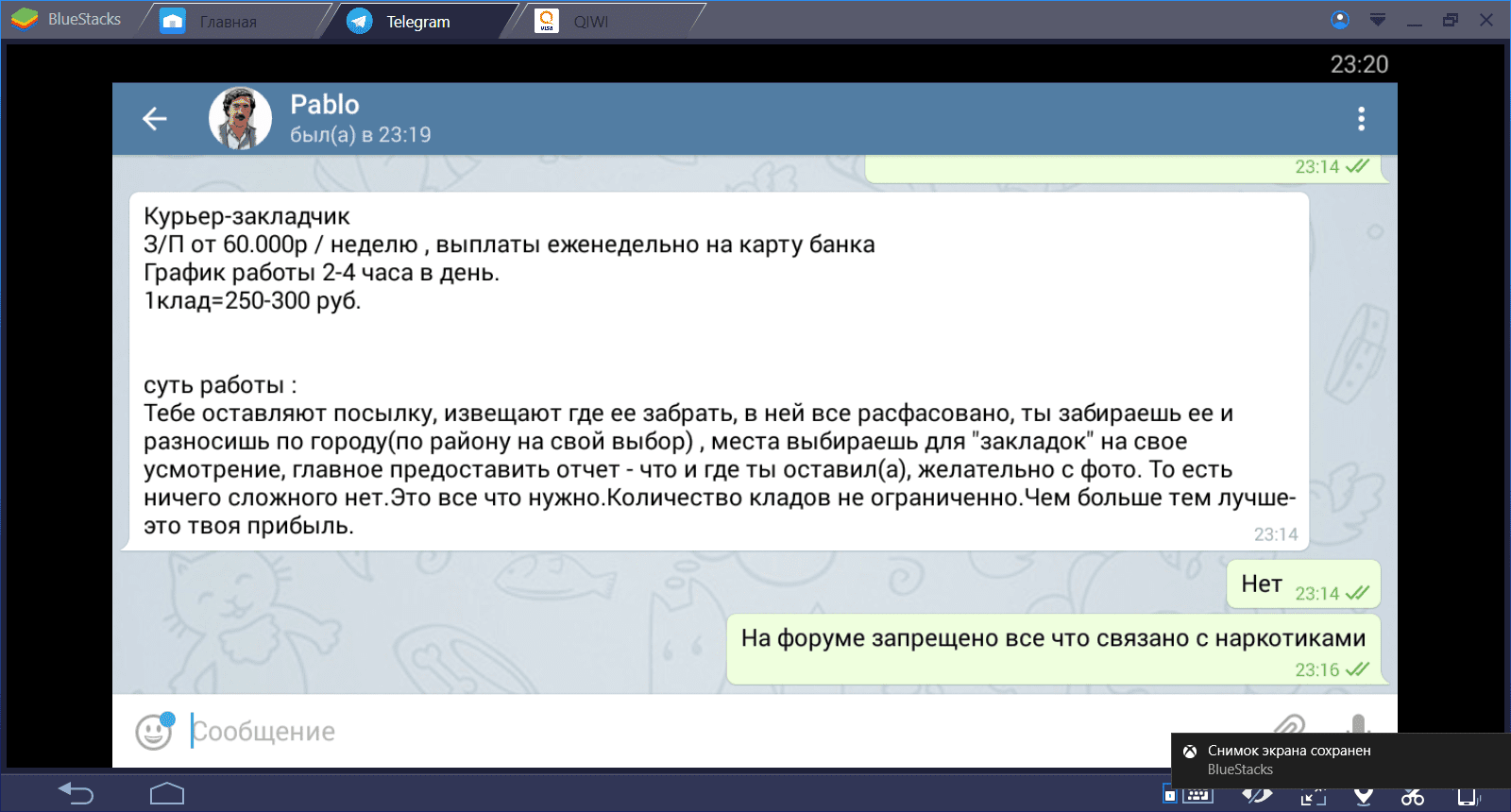The width and height of the screenshot is (1511, 812).
Task: Open the BlueStacks account profile icon
Action: point(1340,20)
